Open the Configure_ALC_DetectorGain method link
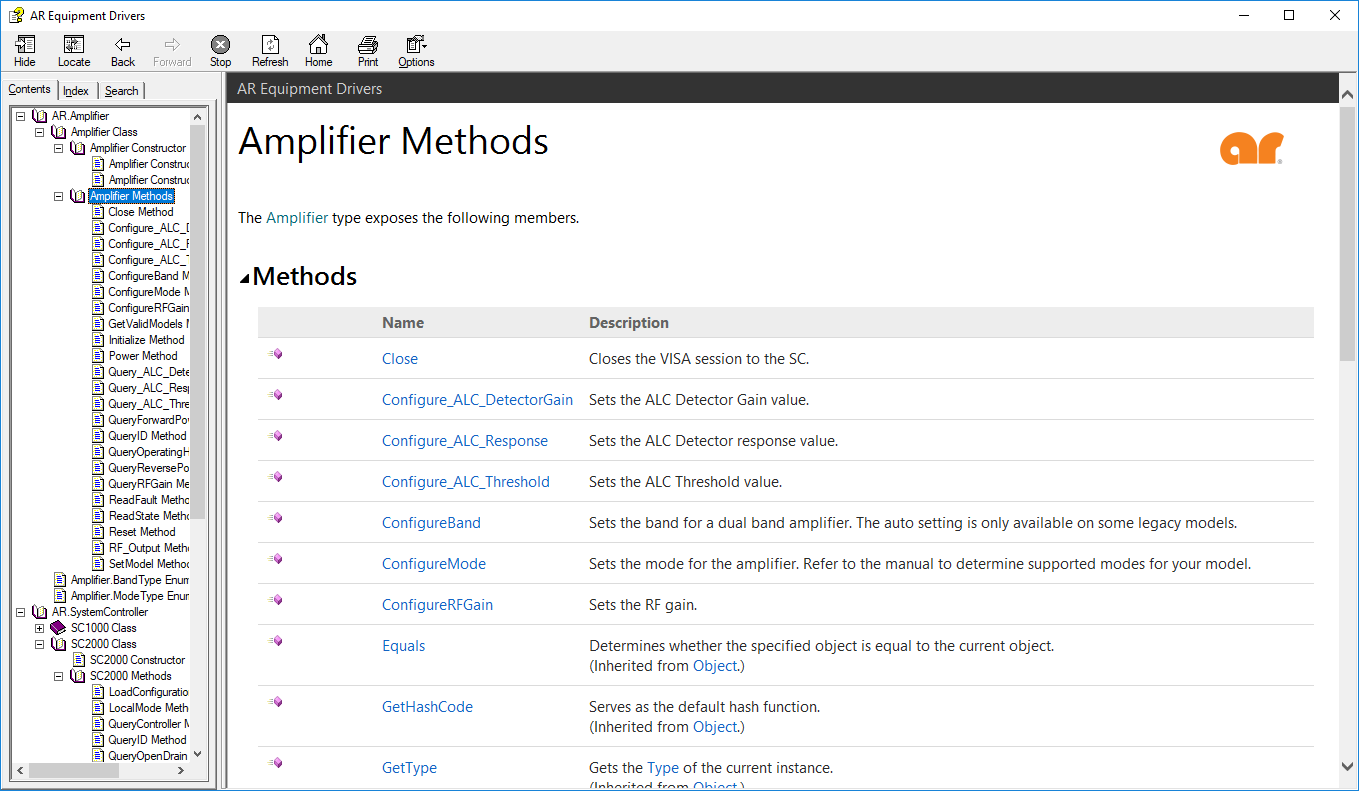The width and height of the screenshot is (1359, 791). click(477, 400)
